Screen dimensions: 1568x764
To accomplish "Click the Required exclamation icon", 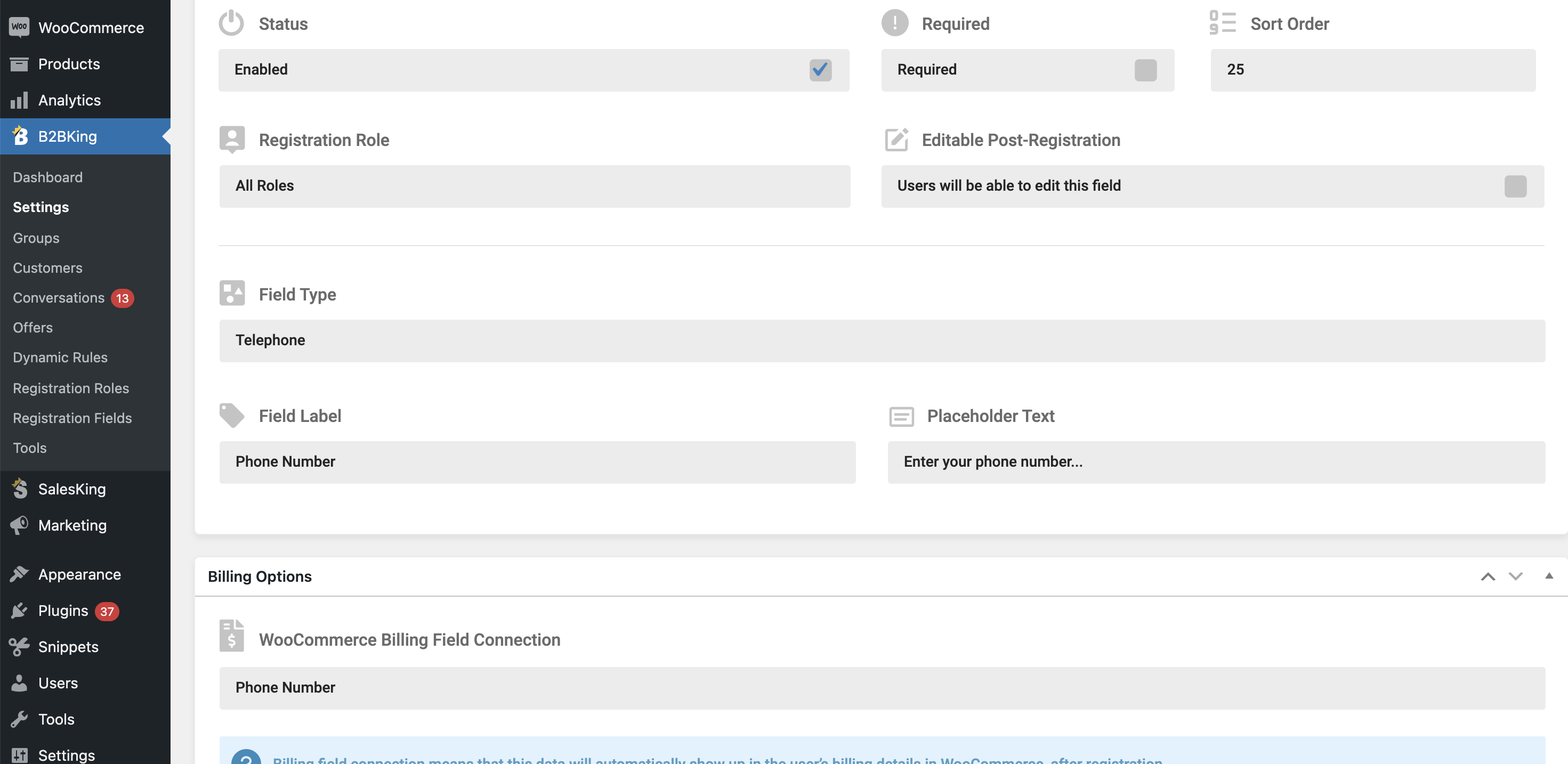I will (x=895, y=23).
